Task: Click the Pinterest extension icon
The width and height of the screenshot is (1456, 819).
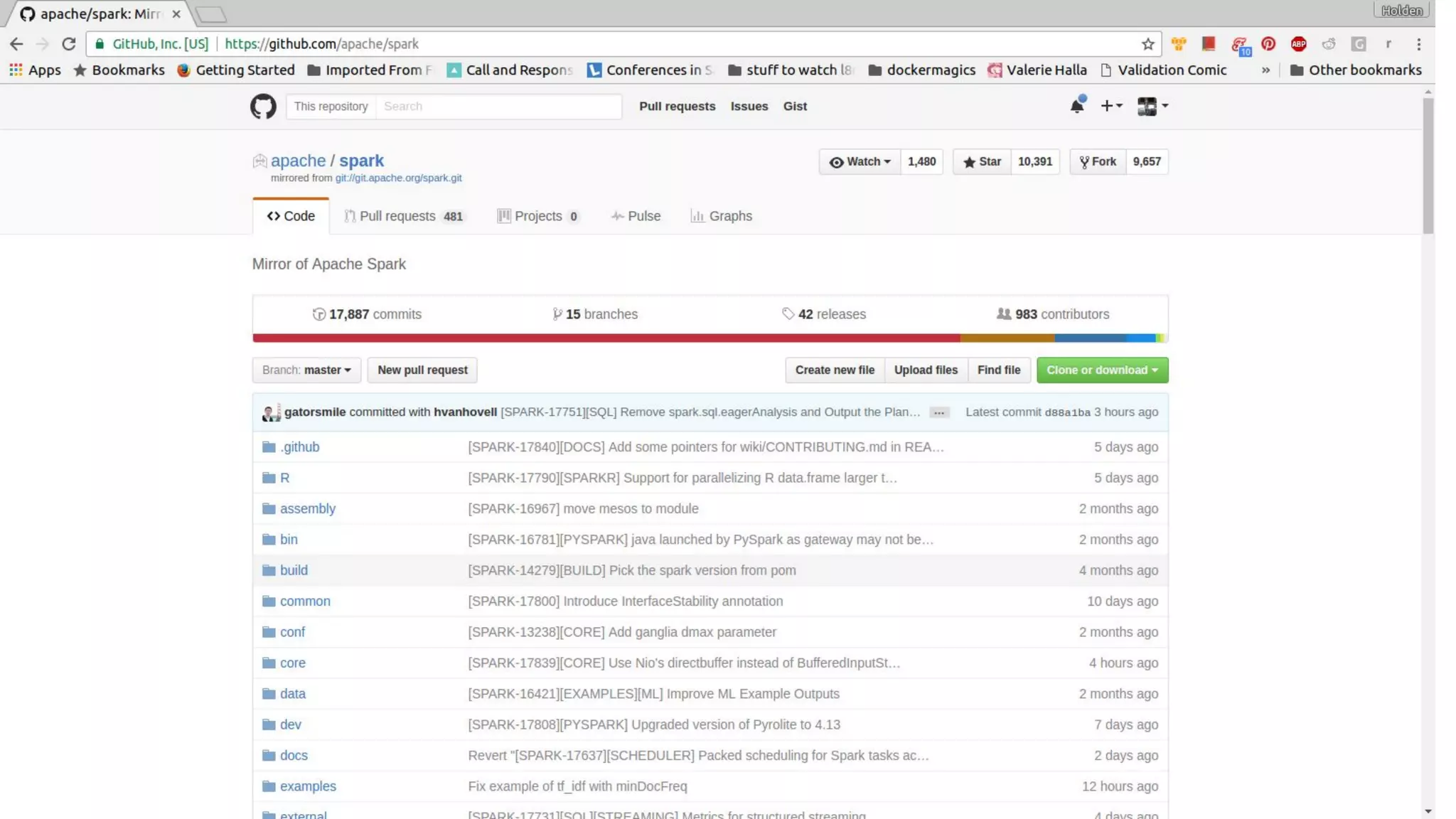Action: (x=1268, y=44)
